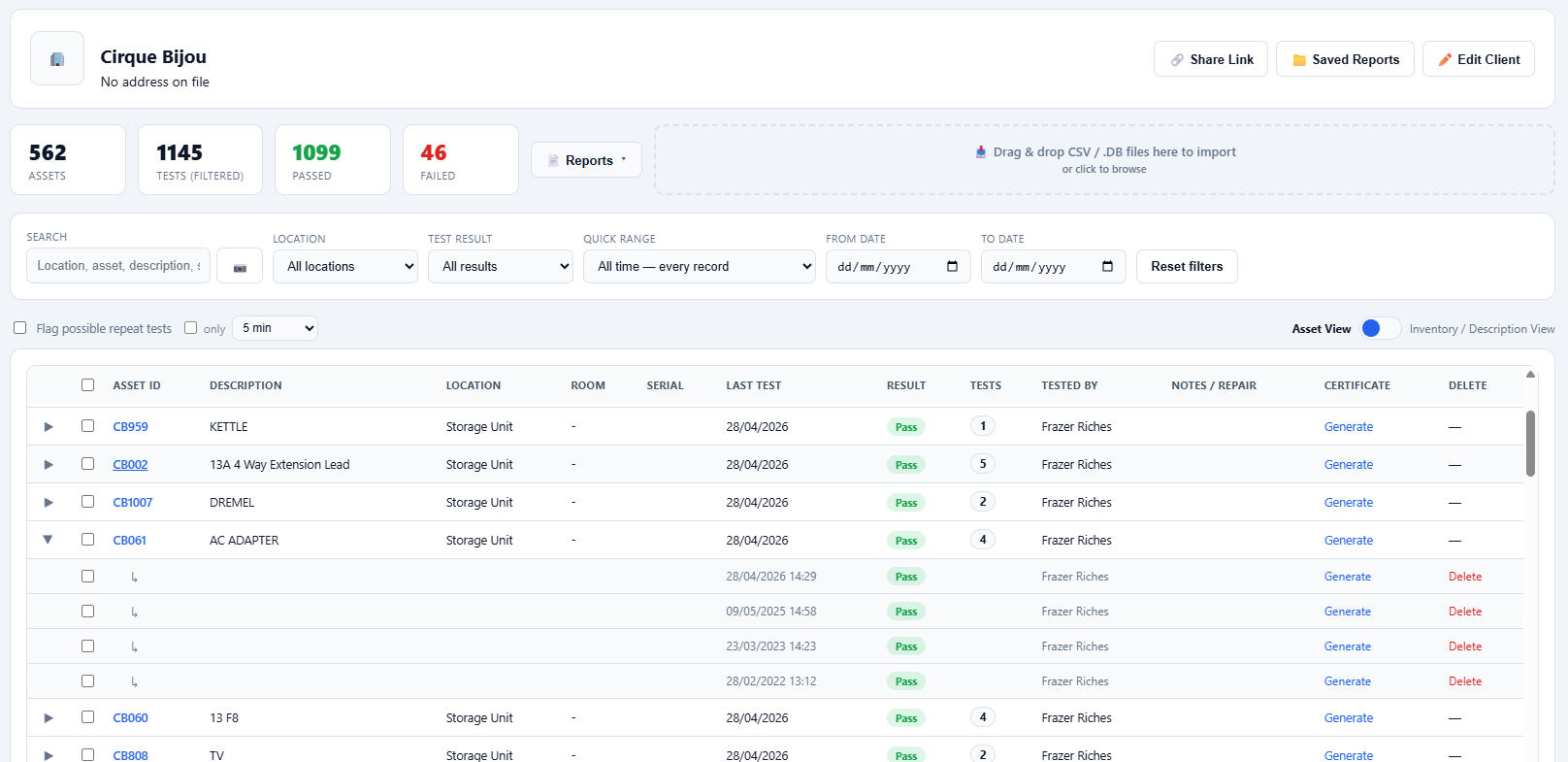The width and height of the screenshot is (1568, 762).
Task: Click the Inventory / Description View label
Action: pyautogui.click(x=1482, y=329)
